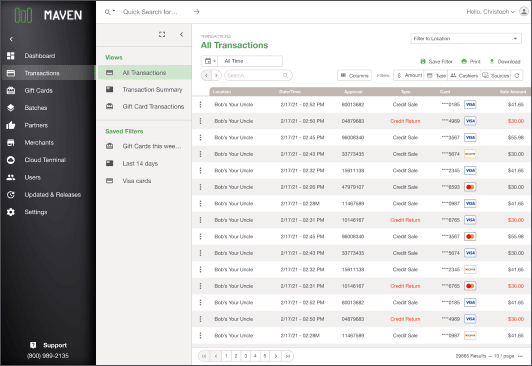Open the Sources filter
The image size is (532, 366).
(495, 75)
